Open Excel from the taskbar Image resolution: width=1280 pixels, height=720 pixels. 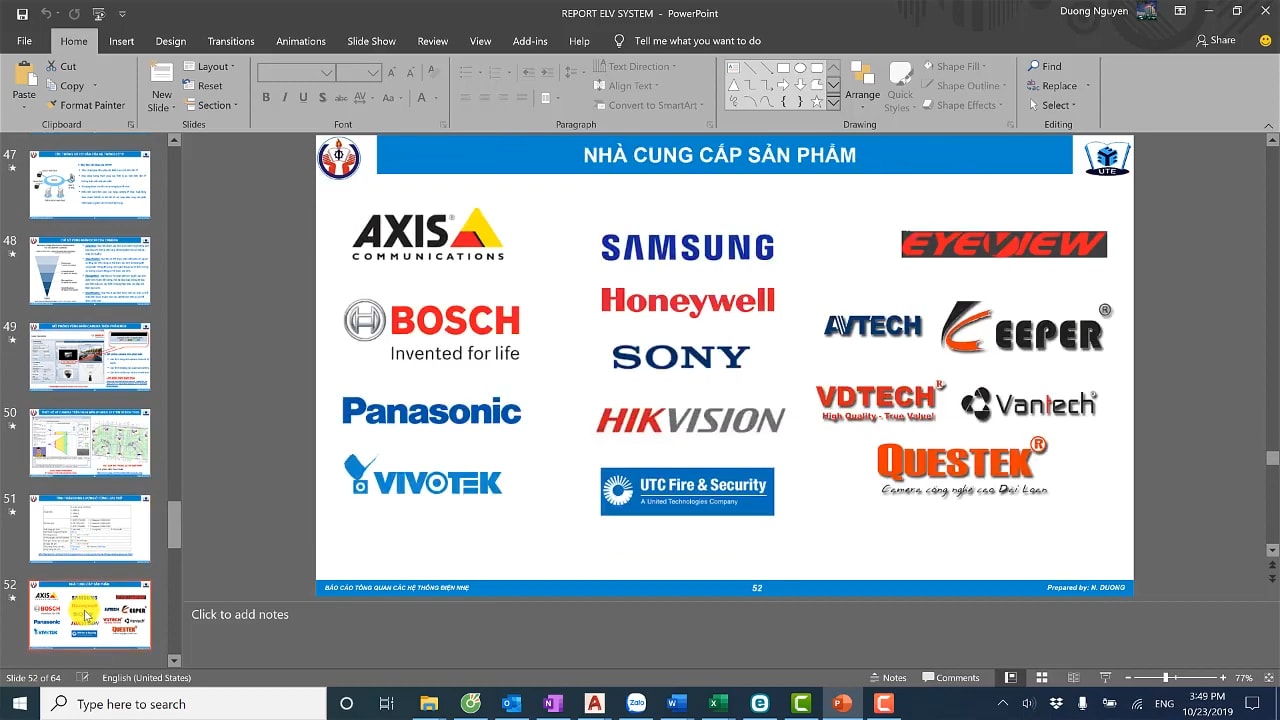tap(718, 703)
